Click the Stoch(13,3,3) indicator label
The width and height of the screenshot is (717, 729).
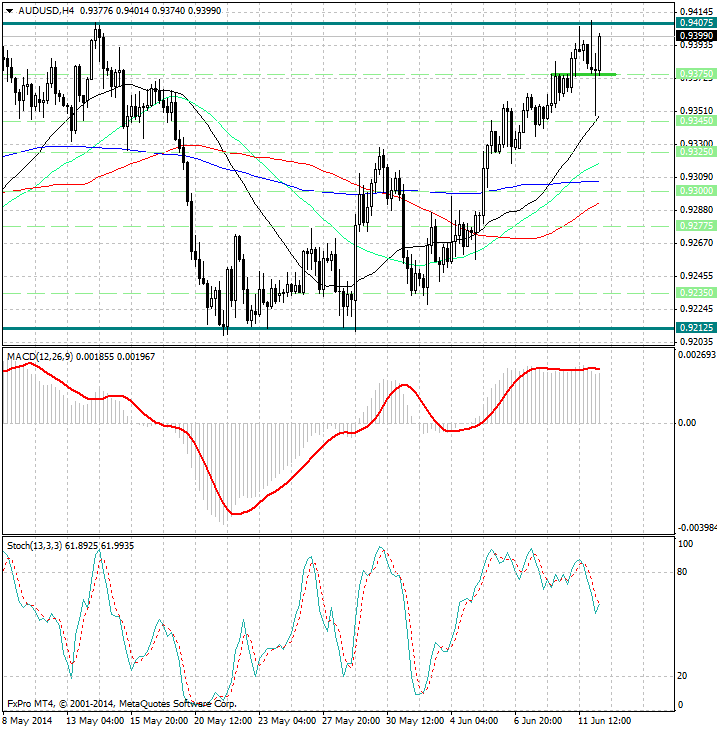[x=35, y=545]
